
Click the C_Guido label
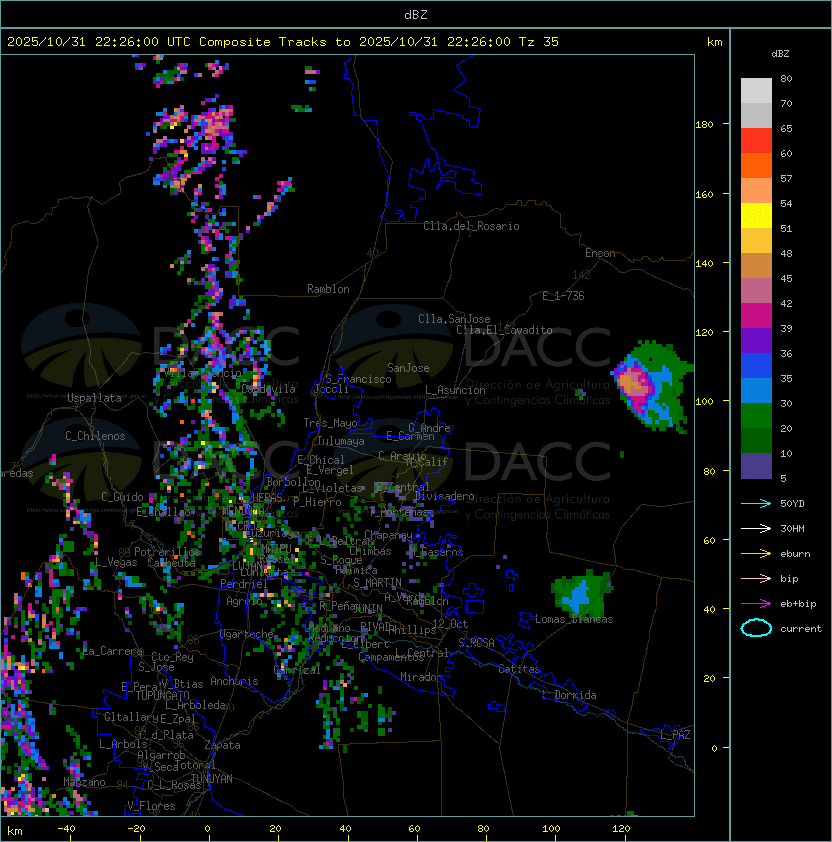(x=122, y=497)
